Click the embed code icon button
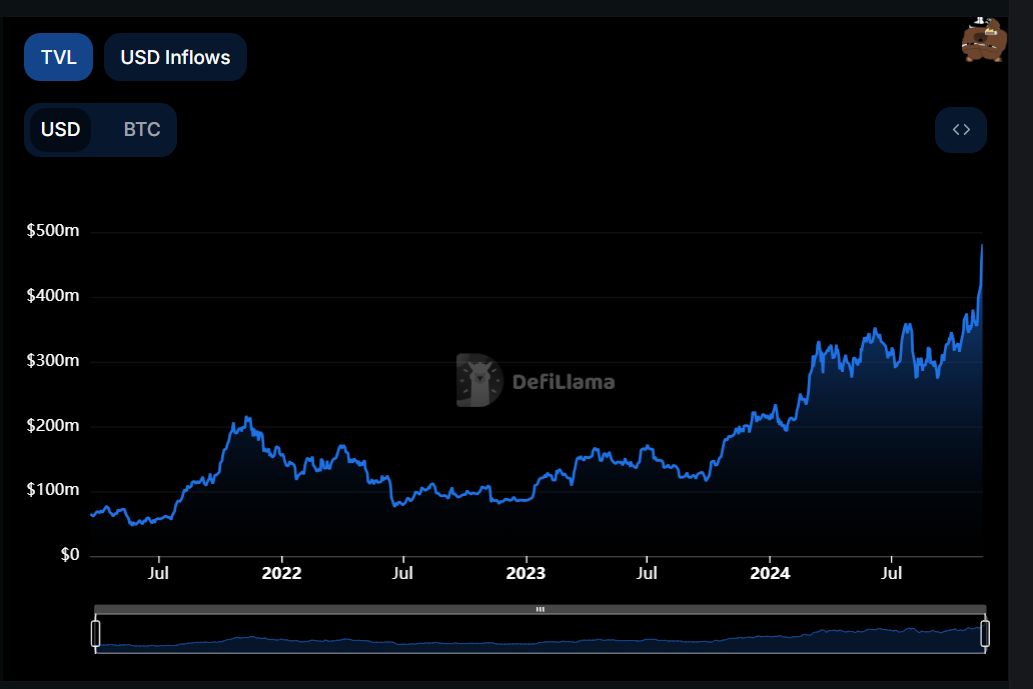Image resolution: width=1033 pixels, height=689 pixels. point(960,130)
